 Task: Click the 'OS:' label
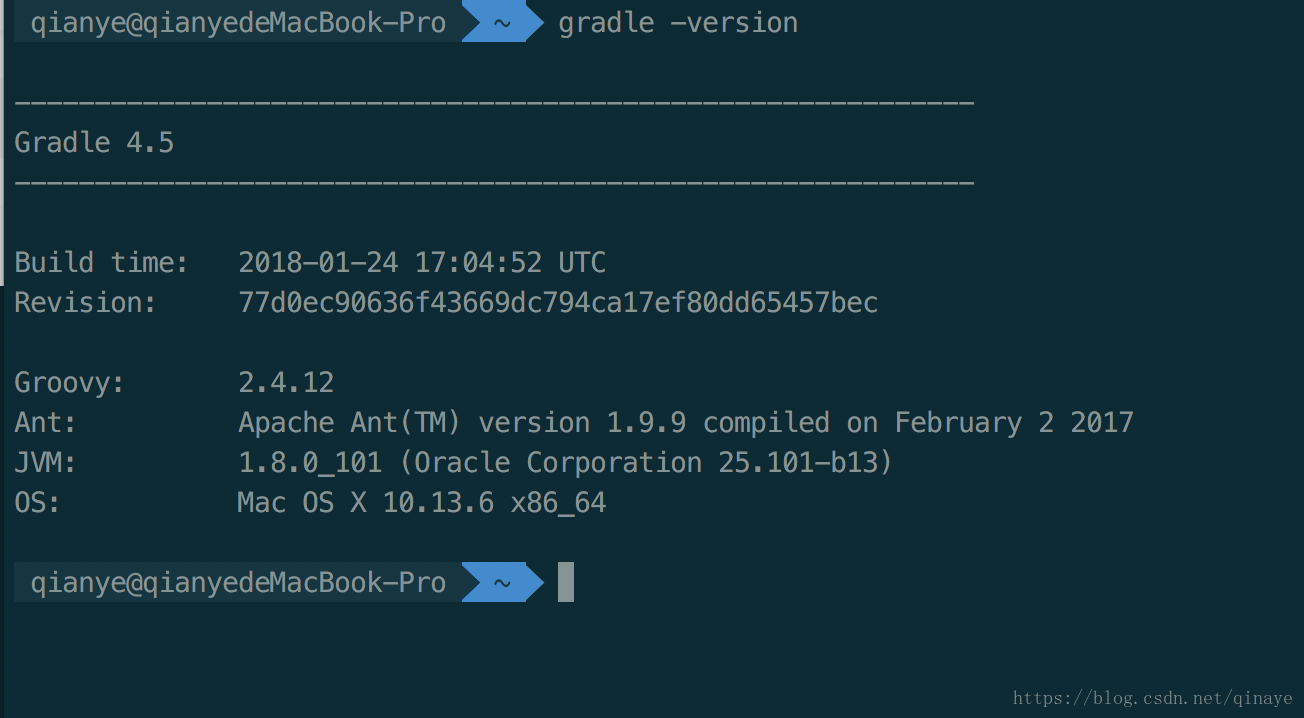(x=38, y=503)
